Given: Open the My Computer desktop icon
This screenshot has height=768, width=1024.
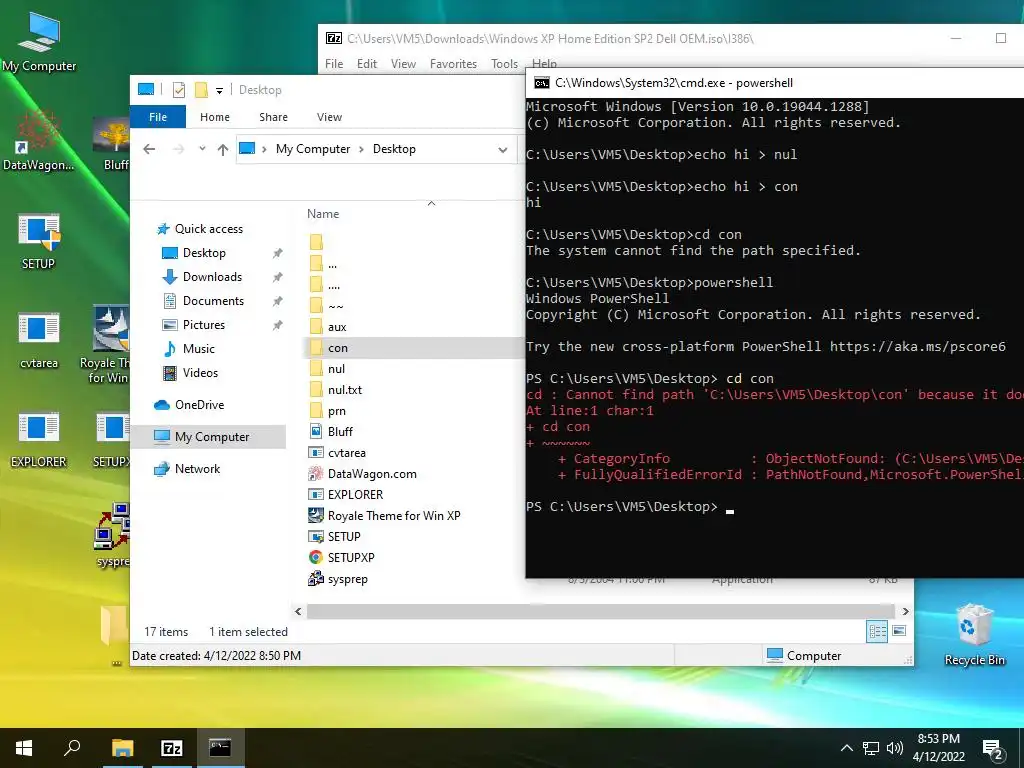Looking at the screenshot, I should 39,42.
